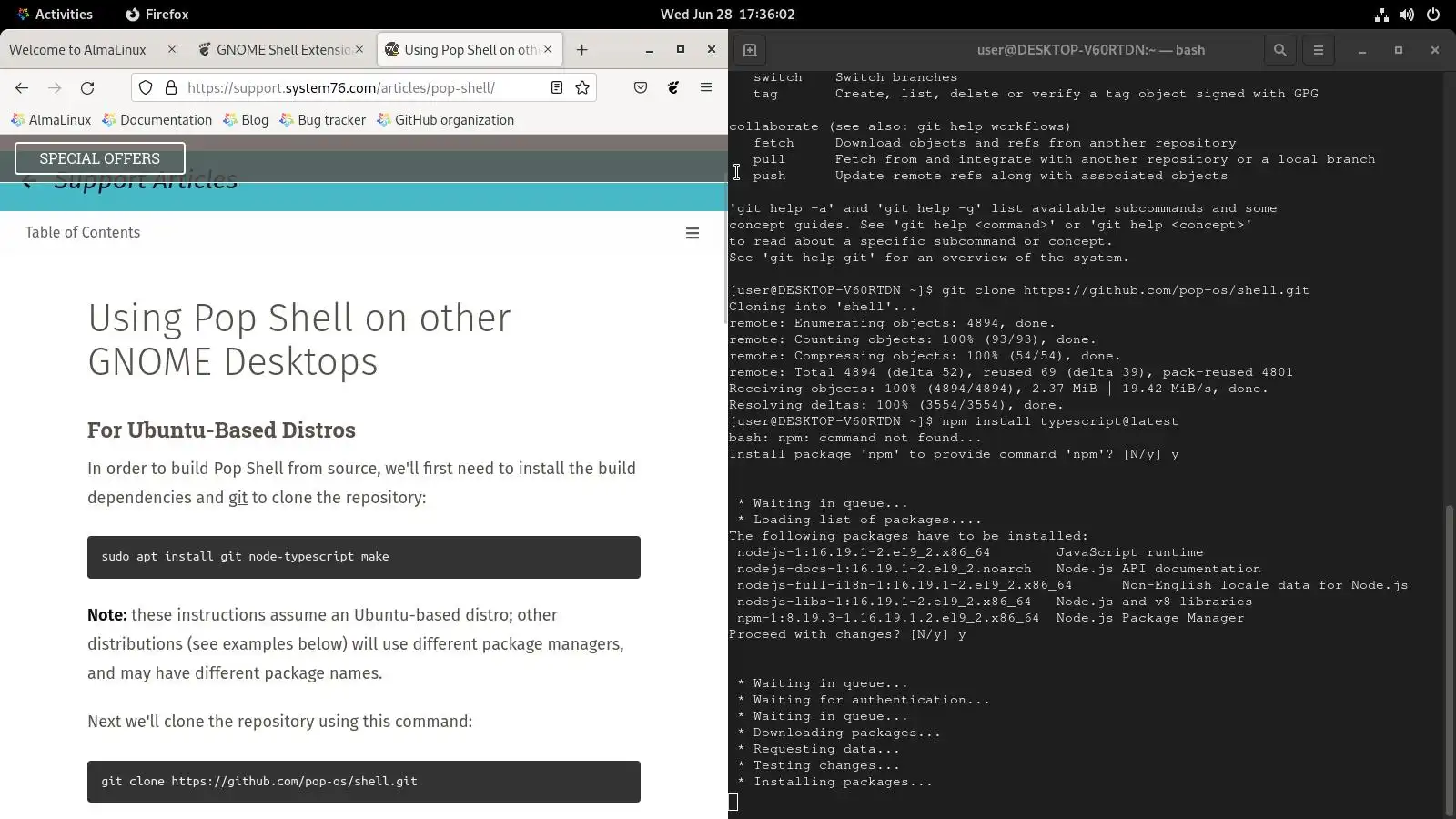1456x819 pixels.
Task: Click the sudo apt install code block
Action: coord(364,557)
